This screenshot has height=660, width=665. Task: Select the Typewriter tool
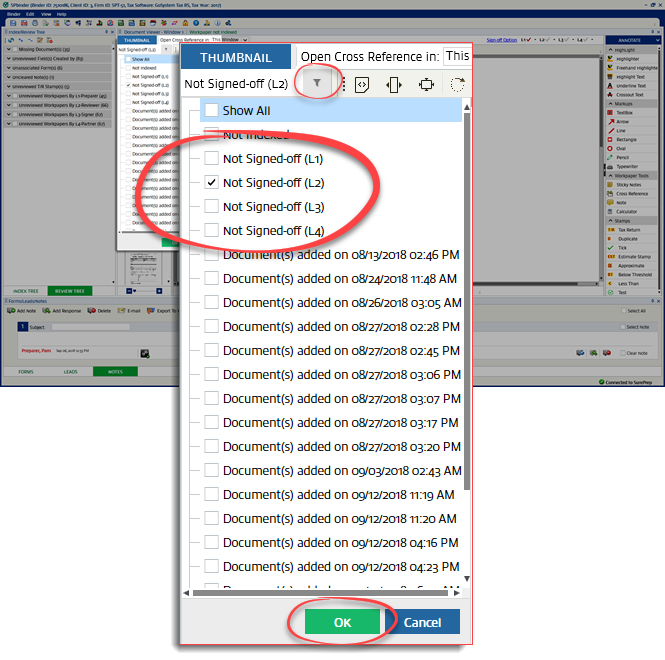pyautogui.click(x=623, y=167)
